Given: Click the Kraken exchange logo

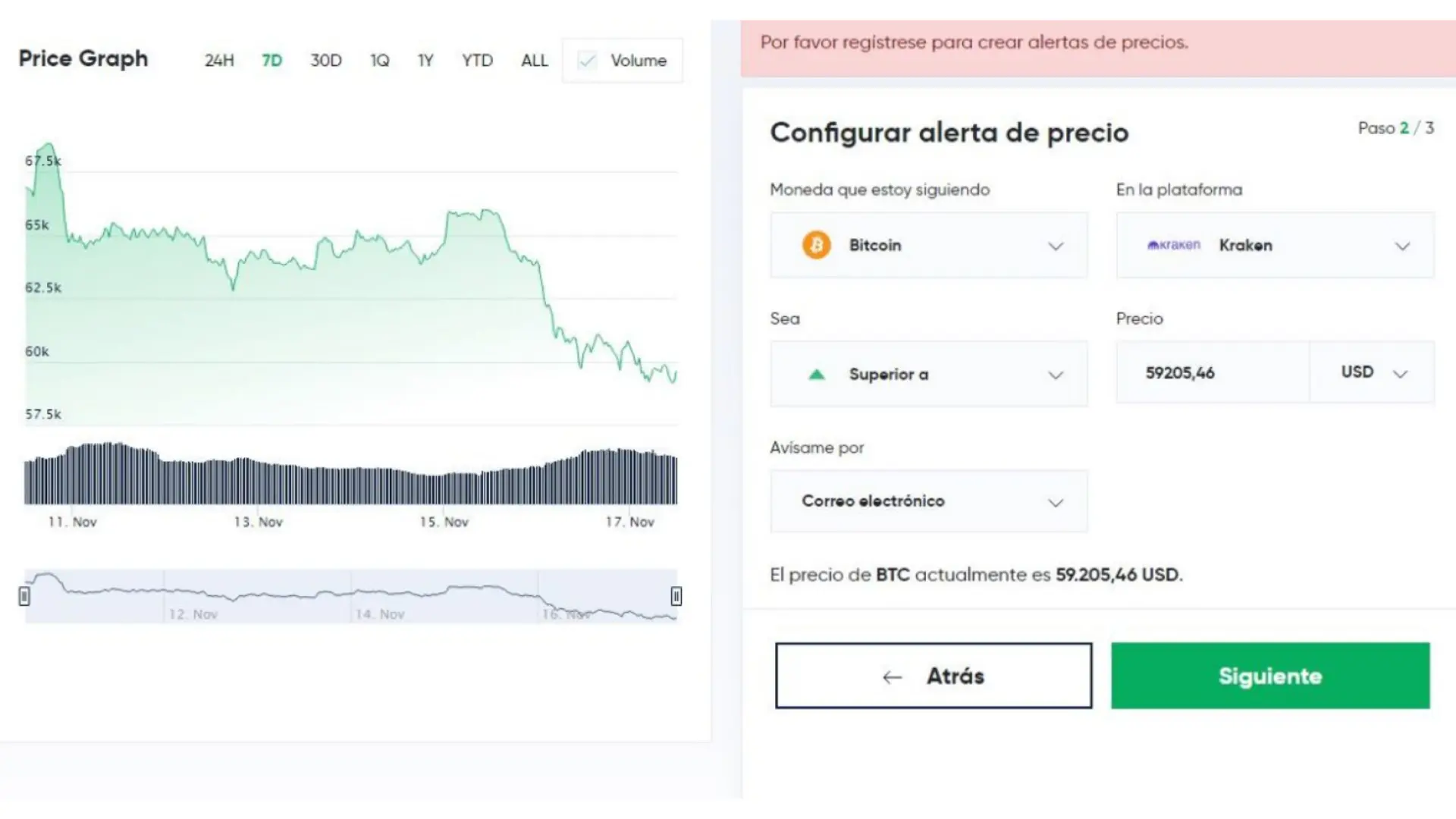Looking at the screenshot, I should pyautogui.click(x=1172, y=245).
